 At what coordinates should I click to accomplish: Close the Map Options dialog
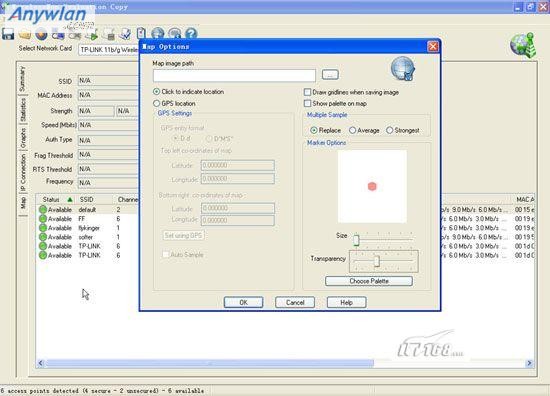coord(433,46)
